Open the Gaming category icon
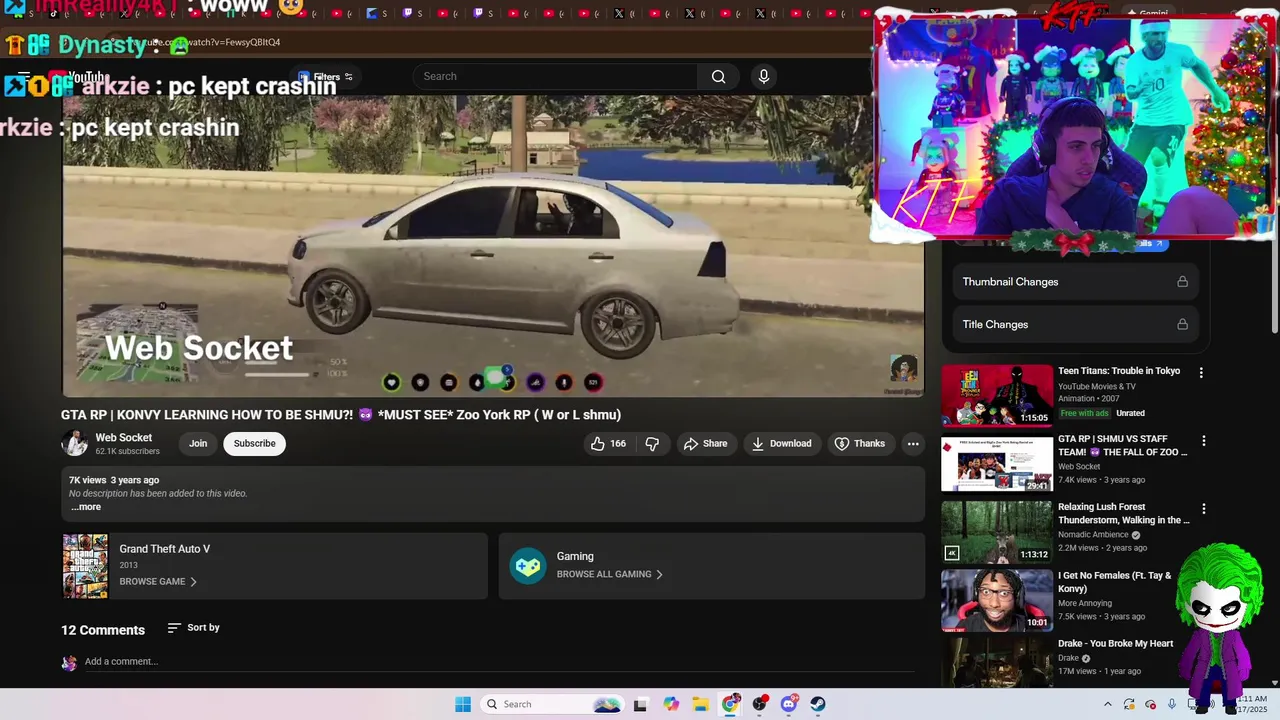Screen dimensions: 1280x720 (x=528, y=566)
